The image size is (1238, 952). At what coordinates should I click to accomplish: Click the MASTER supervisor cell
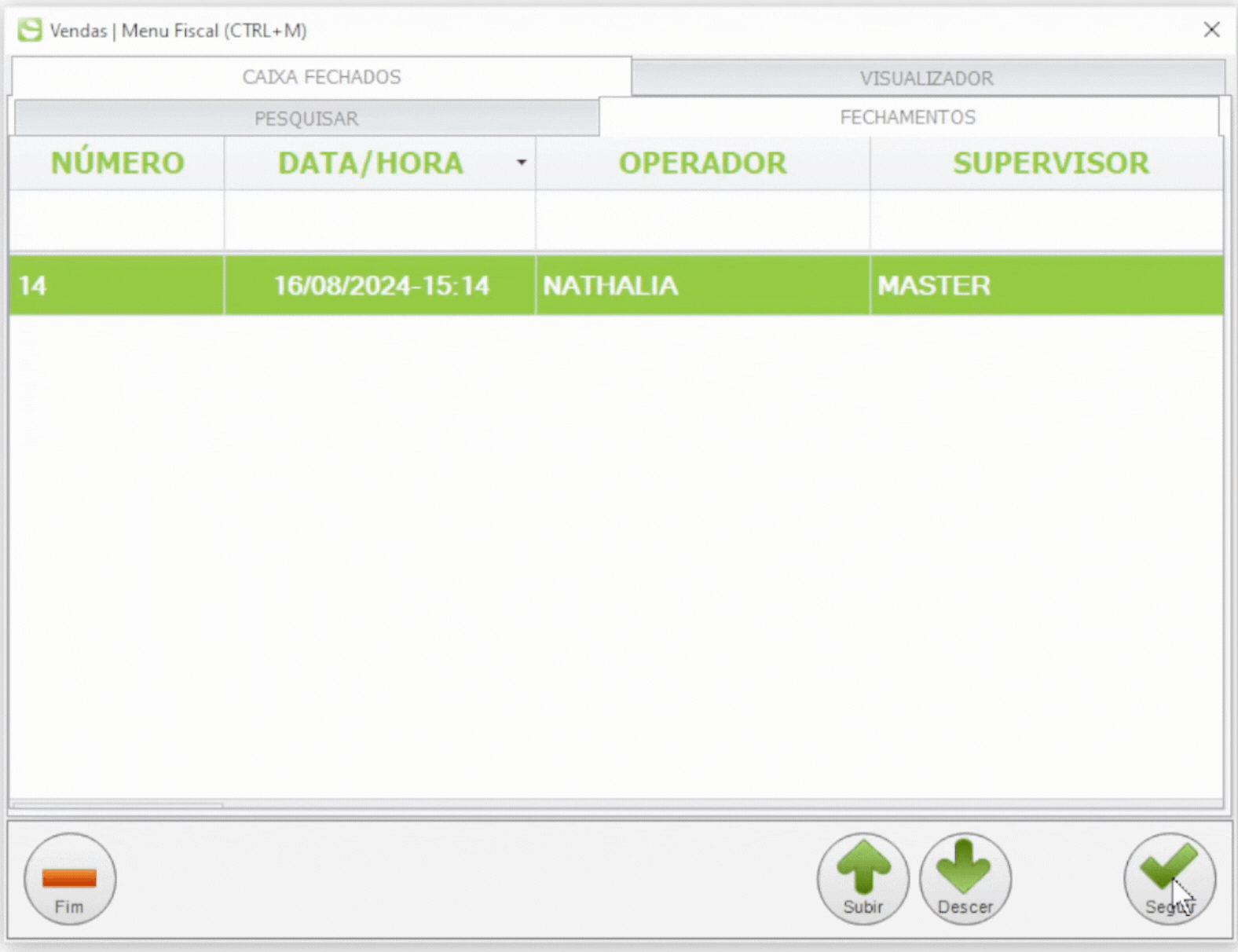point(1046,285)
